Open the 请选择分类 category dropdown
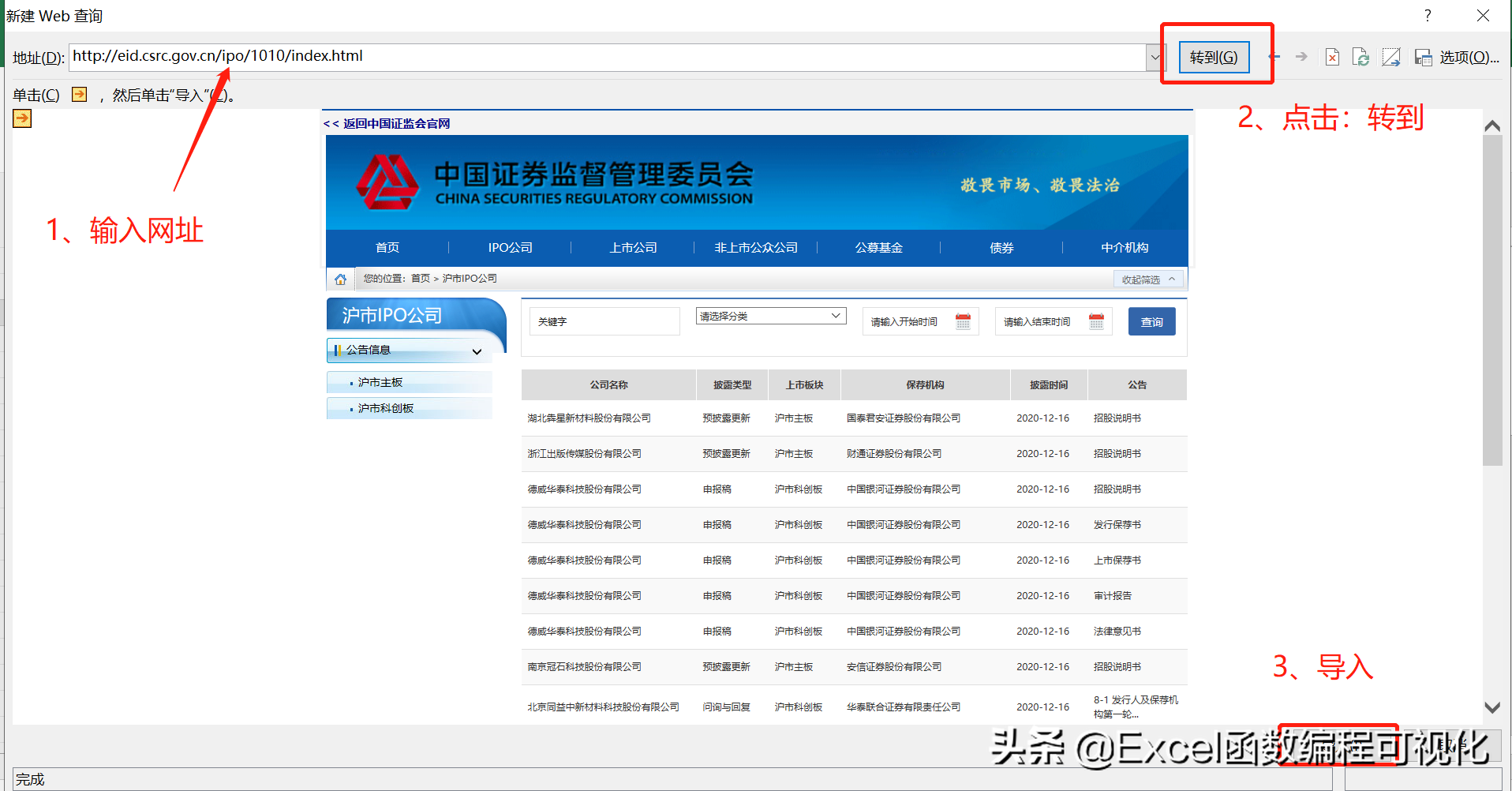The height and width of the screenshot is (791, 1512). tap(771, 316)
